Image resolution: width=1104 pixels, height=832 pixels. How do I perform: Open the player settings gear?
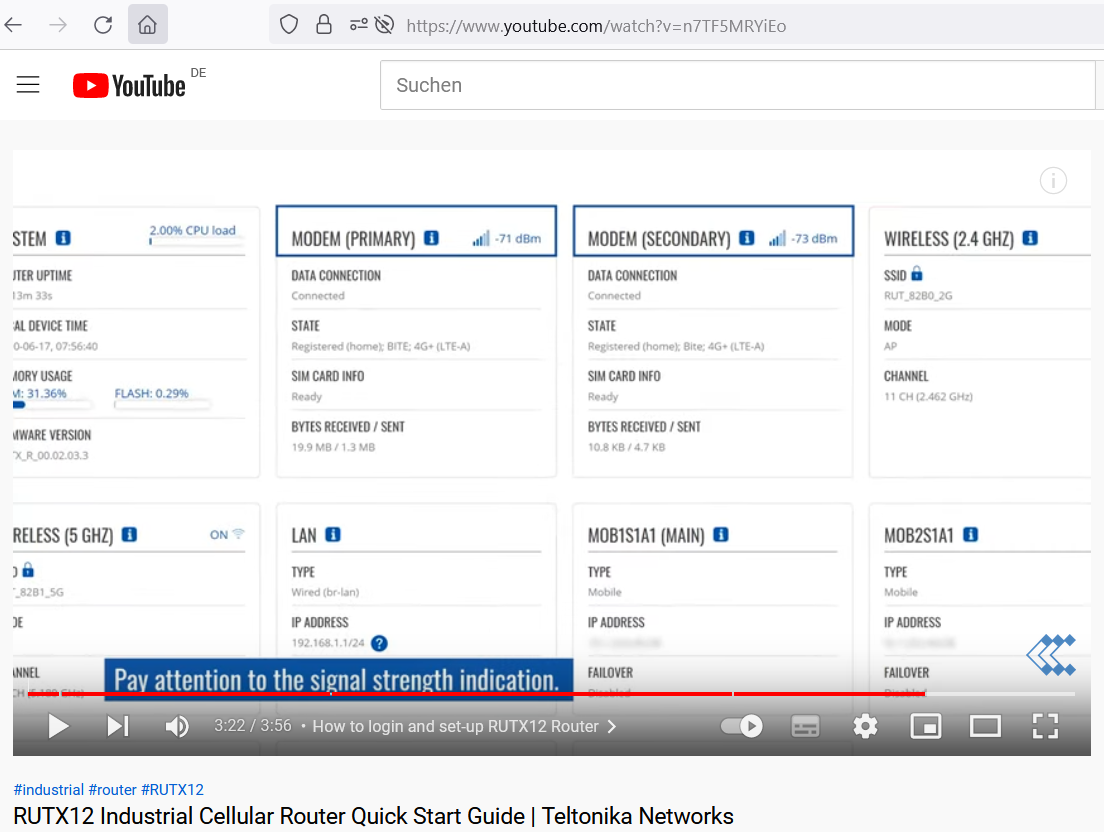coord(865,726)
